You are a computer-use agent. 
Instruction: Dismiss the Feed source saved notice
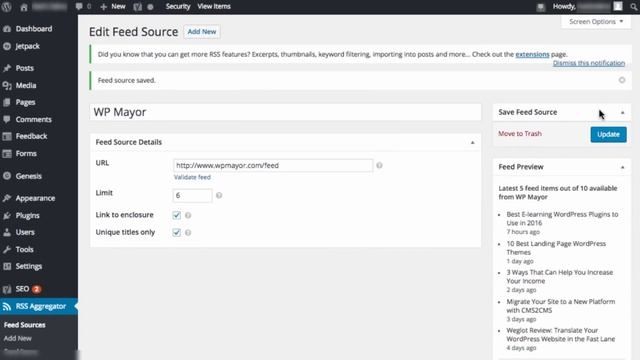click(622, 80)
